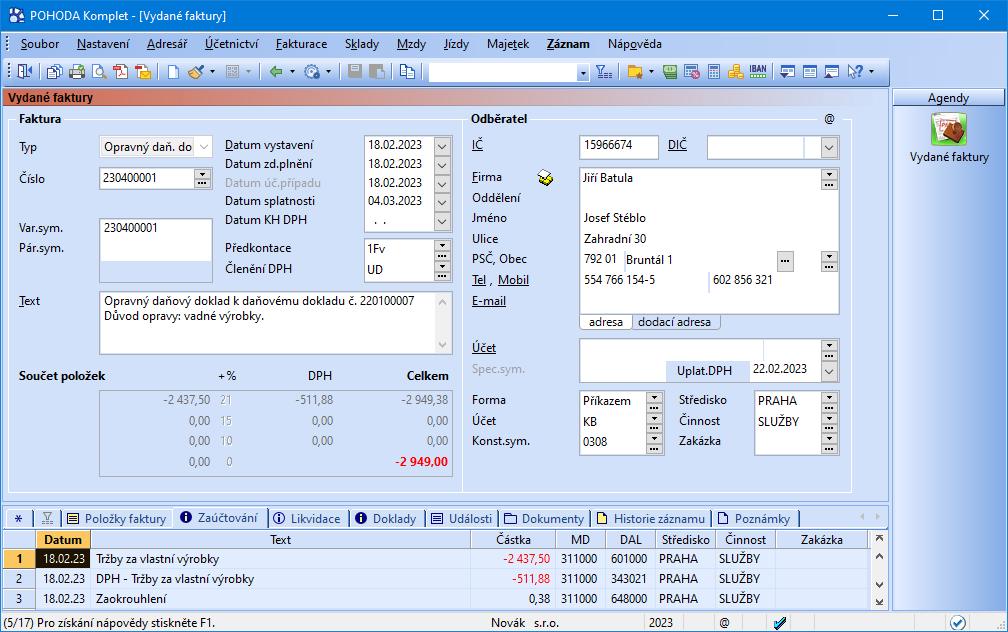Click the @ icon in the Odběratel header

pos(829,119)
